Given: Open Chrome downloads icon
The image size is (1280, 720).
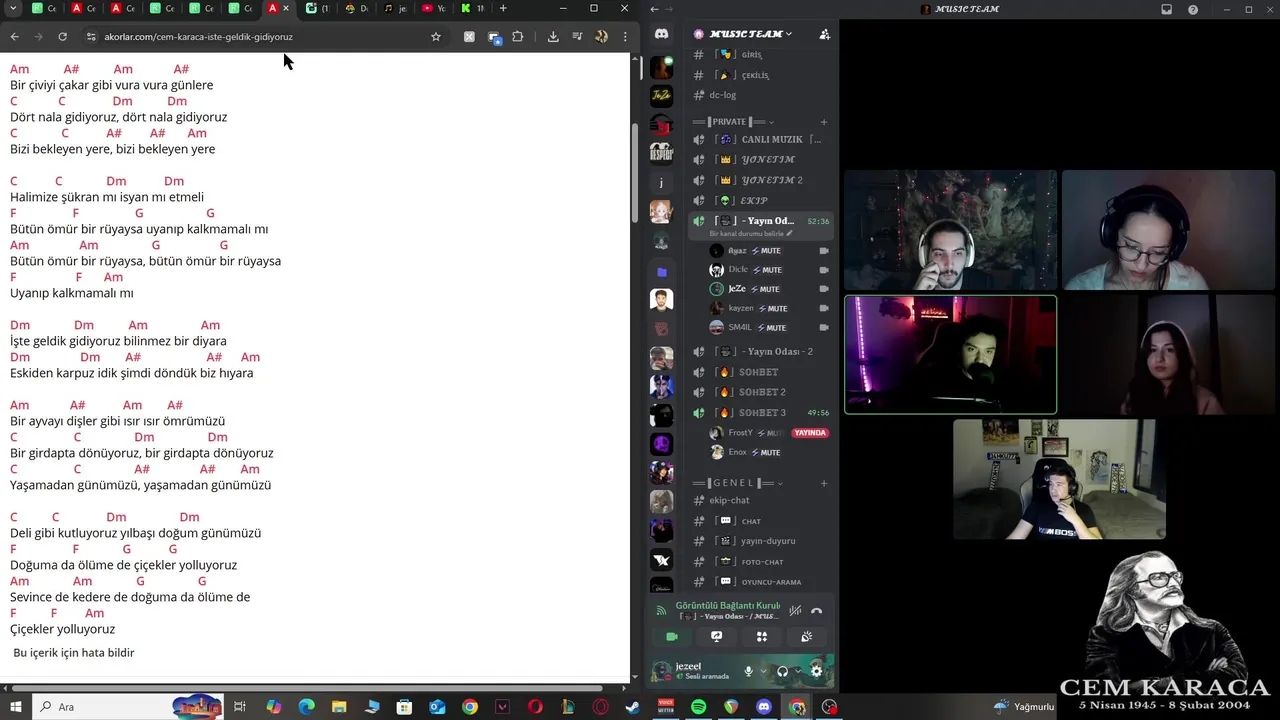Looking at the screenshot, I should (x=553, y=37).
